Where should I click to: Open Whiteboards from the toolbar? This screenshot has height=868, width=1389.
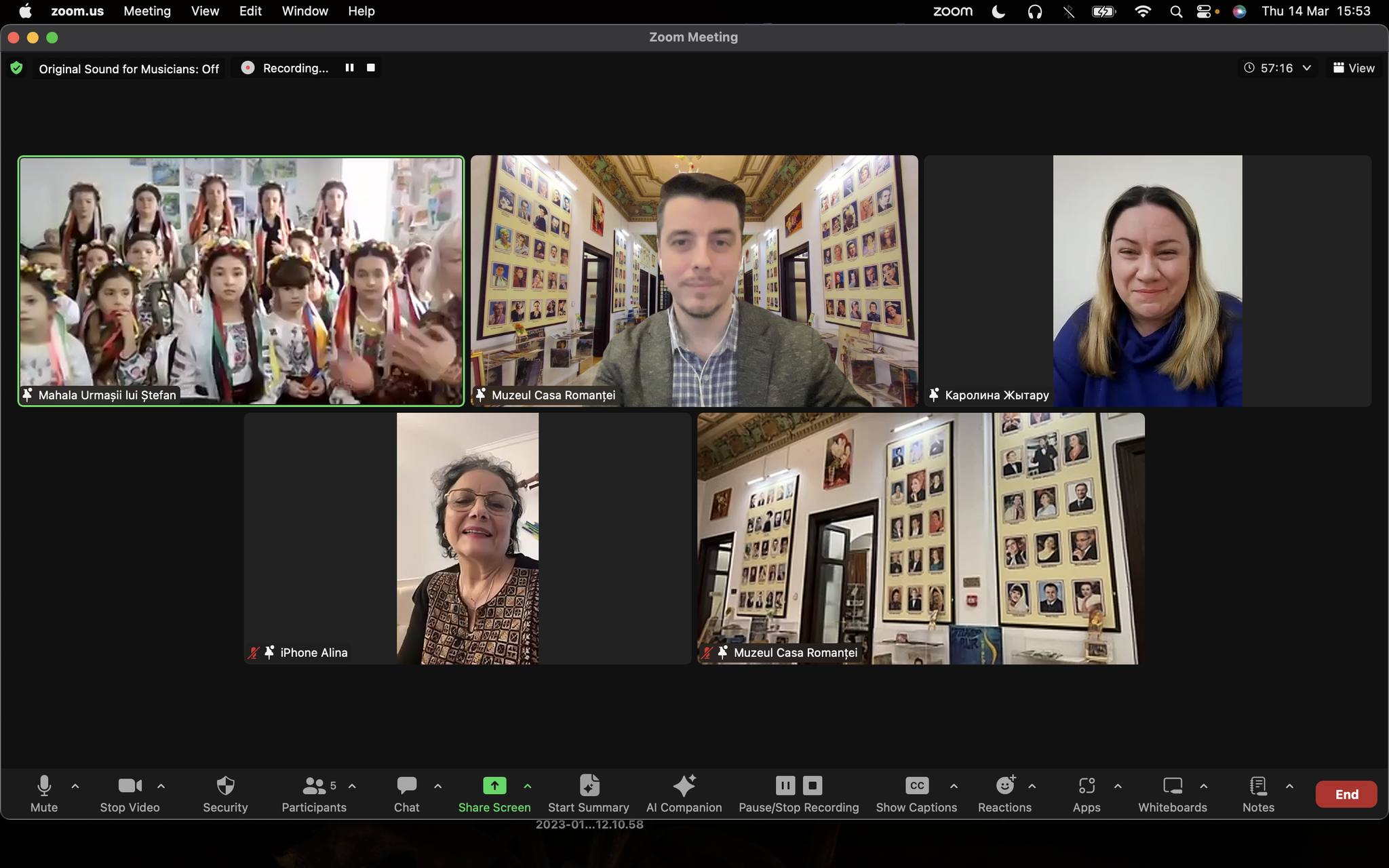(x=1172, y=786)
